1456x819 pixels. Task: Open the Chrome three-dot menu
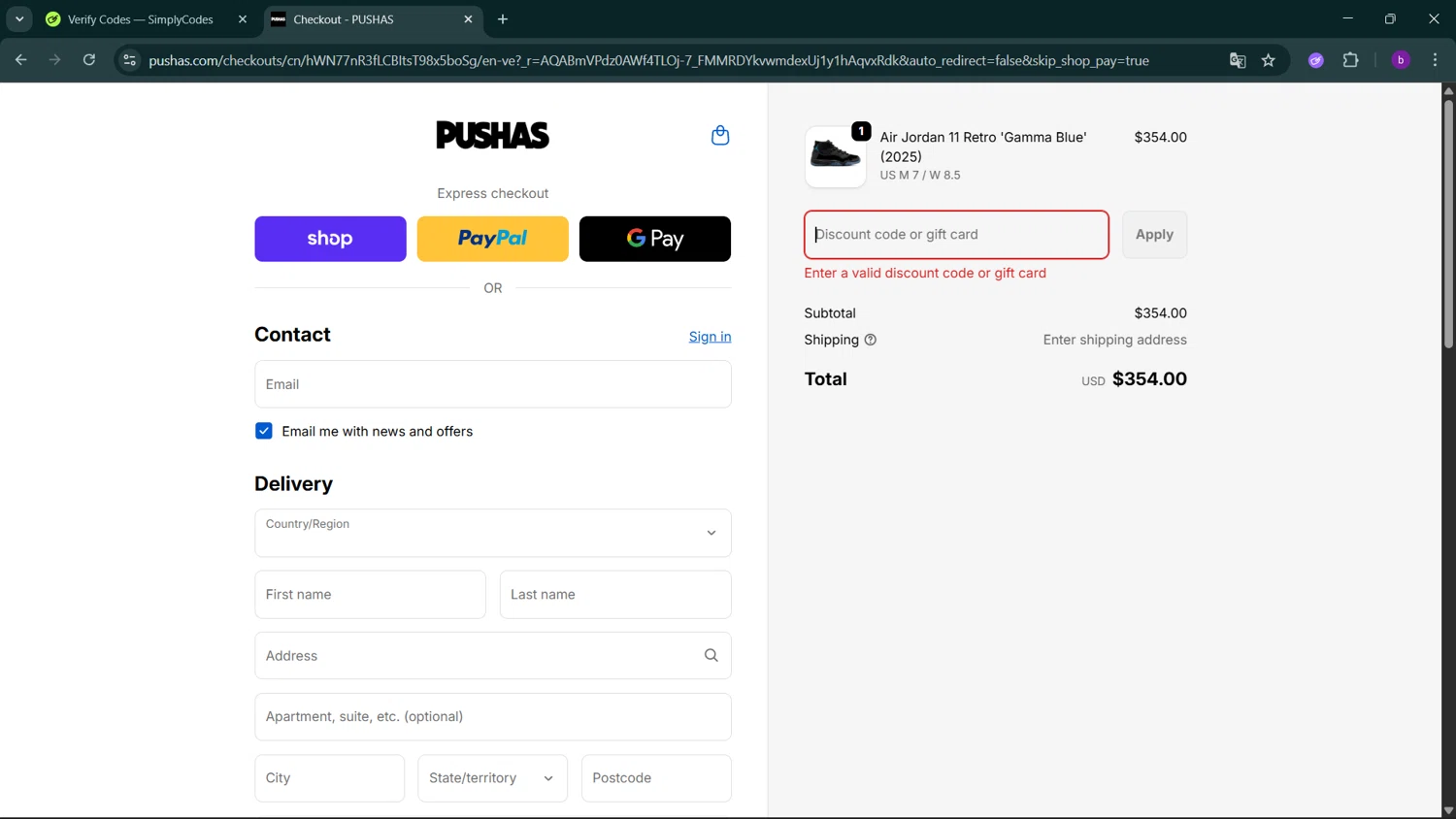(1436, 60)
